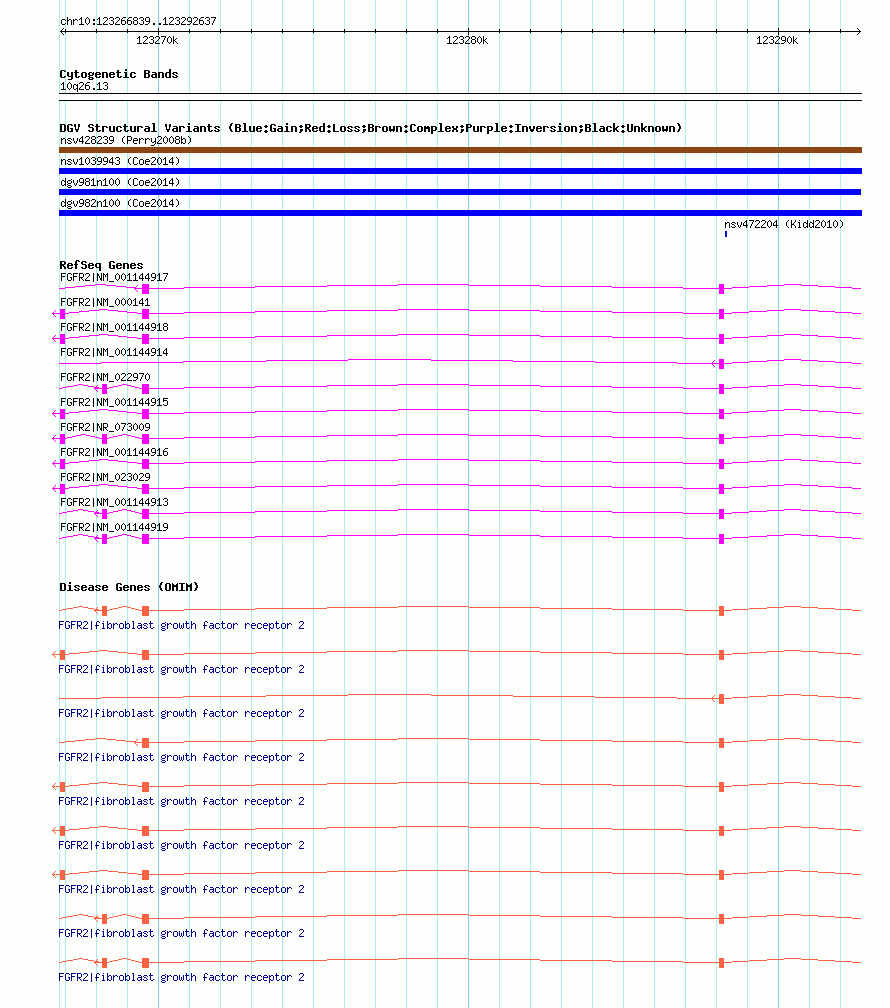Screen dimensions: 890x1008
Task: Open variant nsv1039943 (Coe2014) label
Action: [120, 161]
